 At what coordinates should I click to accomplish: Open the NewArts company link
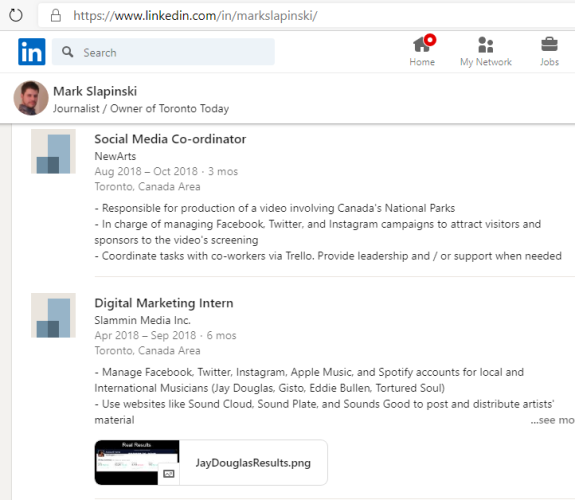(115, 156)
